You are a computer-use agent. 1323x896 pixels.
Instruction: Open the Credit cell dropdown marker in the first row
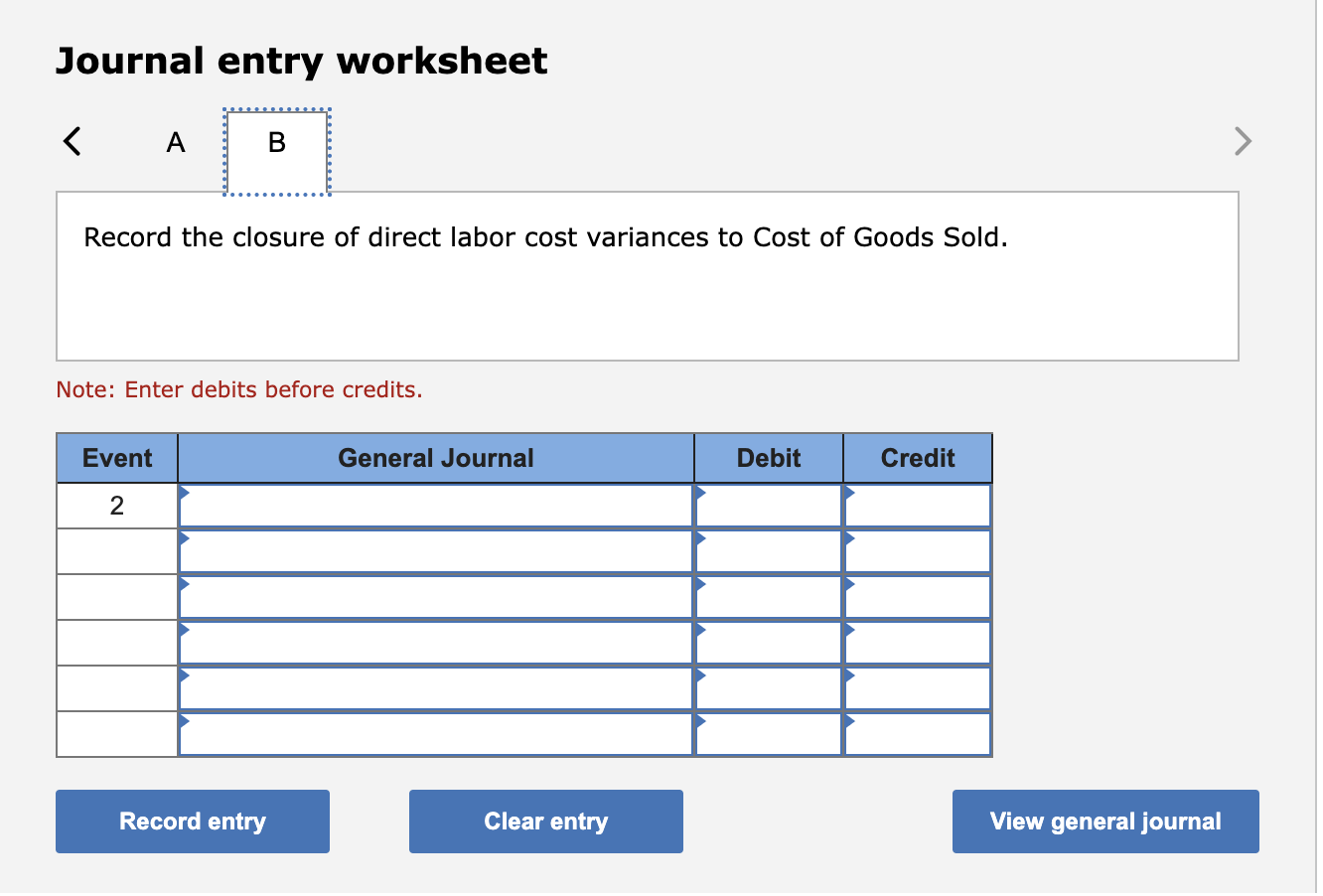point(849,492)
